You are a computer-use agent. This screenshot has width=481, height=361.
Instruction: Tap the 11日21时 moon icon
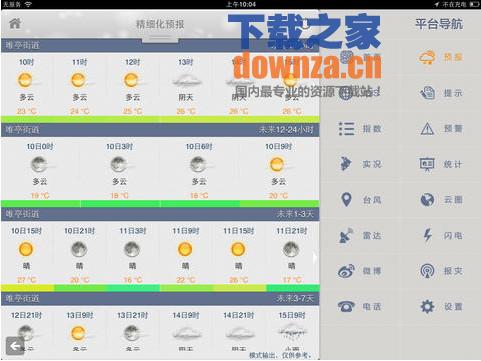(291, 249)
